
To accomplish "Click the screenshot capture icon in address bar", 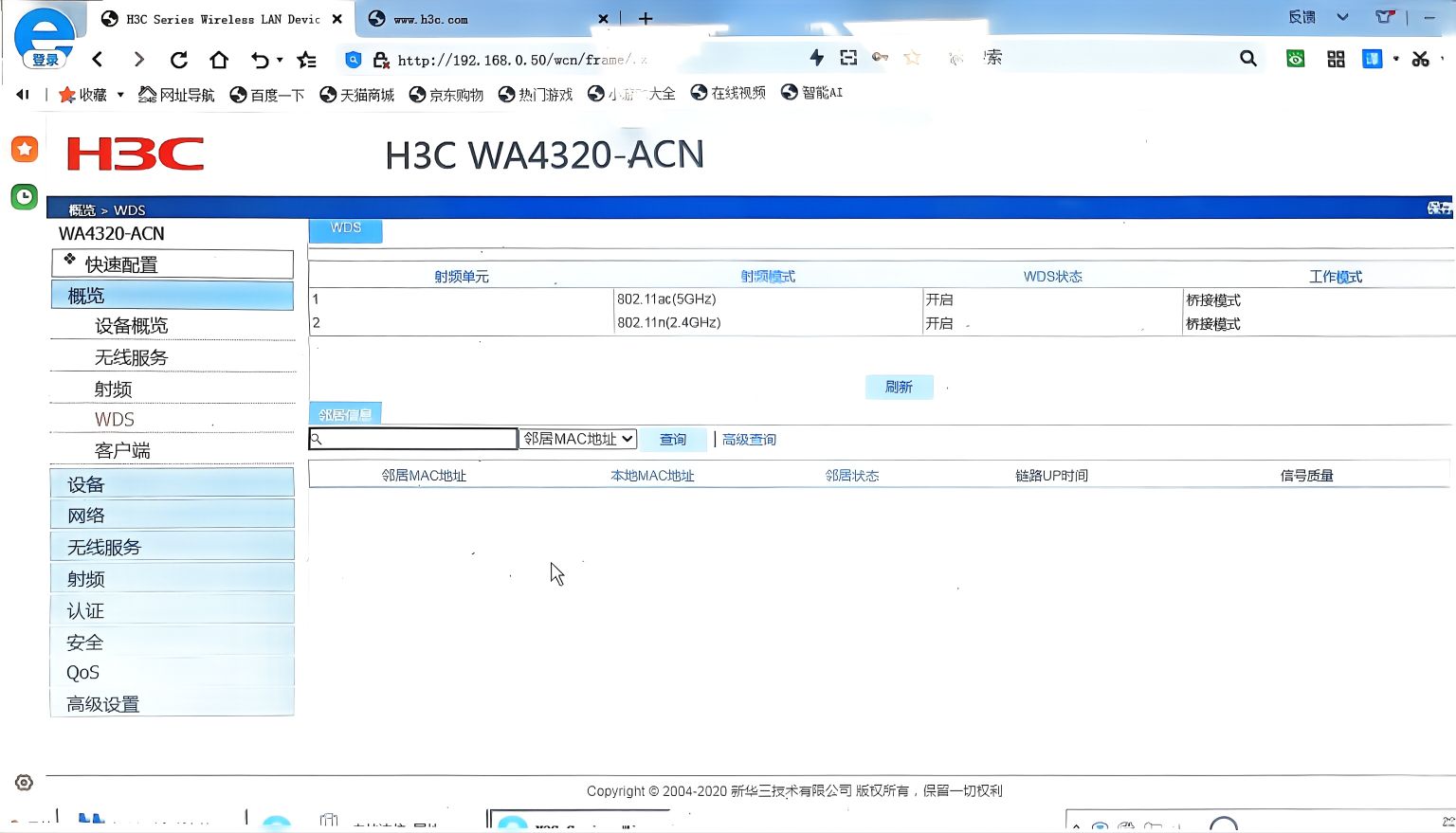I will (x=848, y=58).
